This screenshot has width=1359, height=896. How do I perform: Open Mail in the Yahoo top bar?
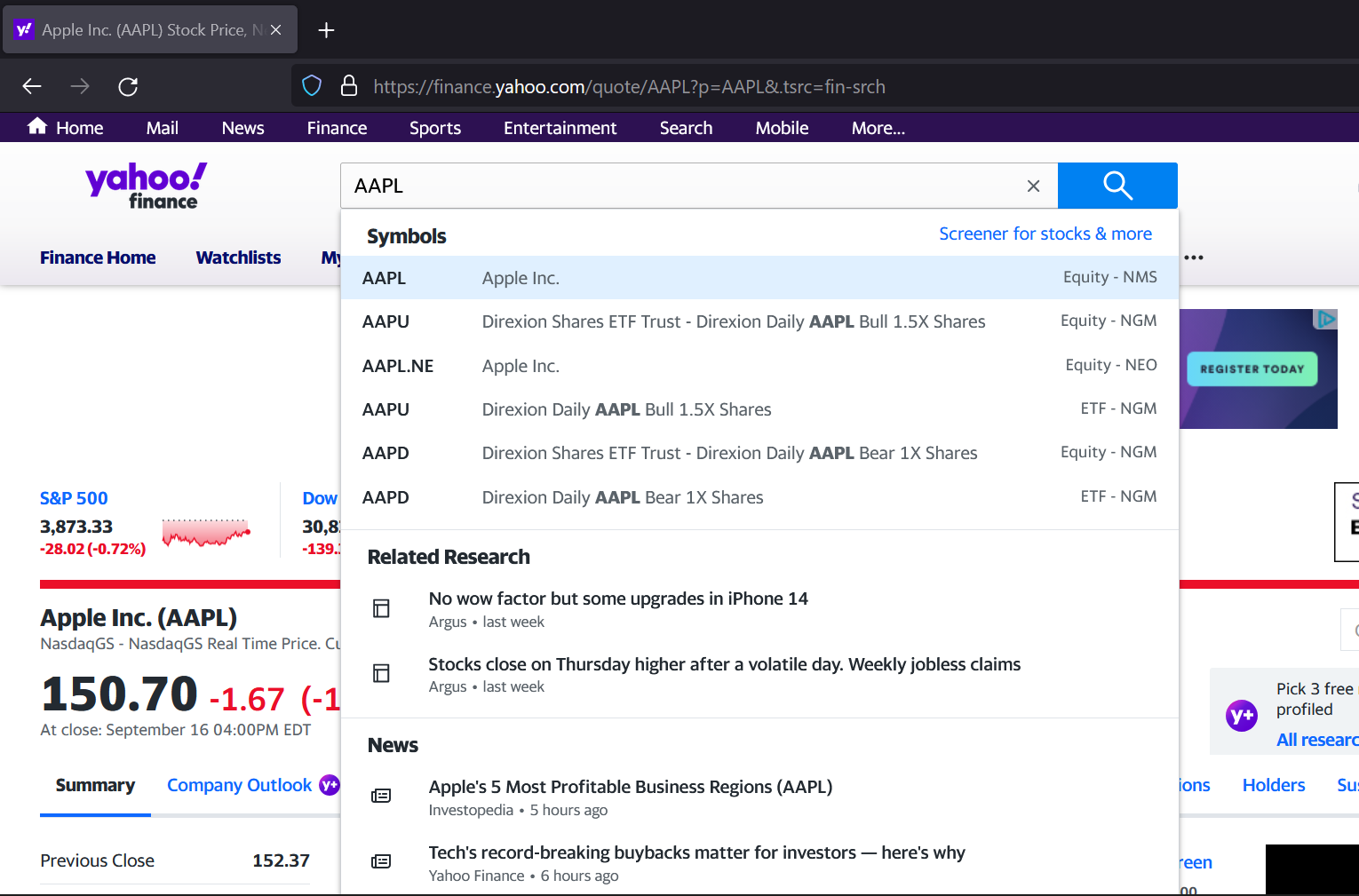click(x=163, y=128)
